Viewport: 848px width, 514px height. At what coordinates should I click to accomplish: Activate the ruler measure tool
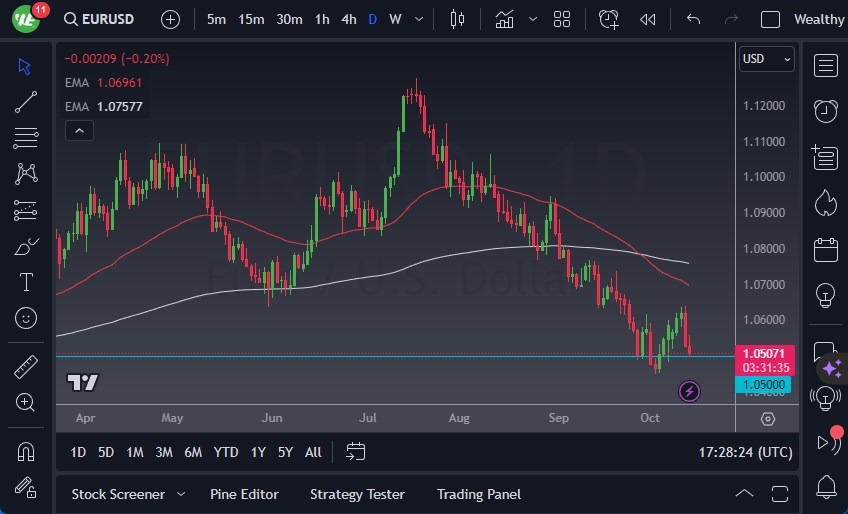[x=26, y=367]
